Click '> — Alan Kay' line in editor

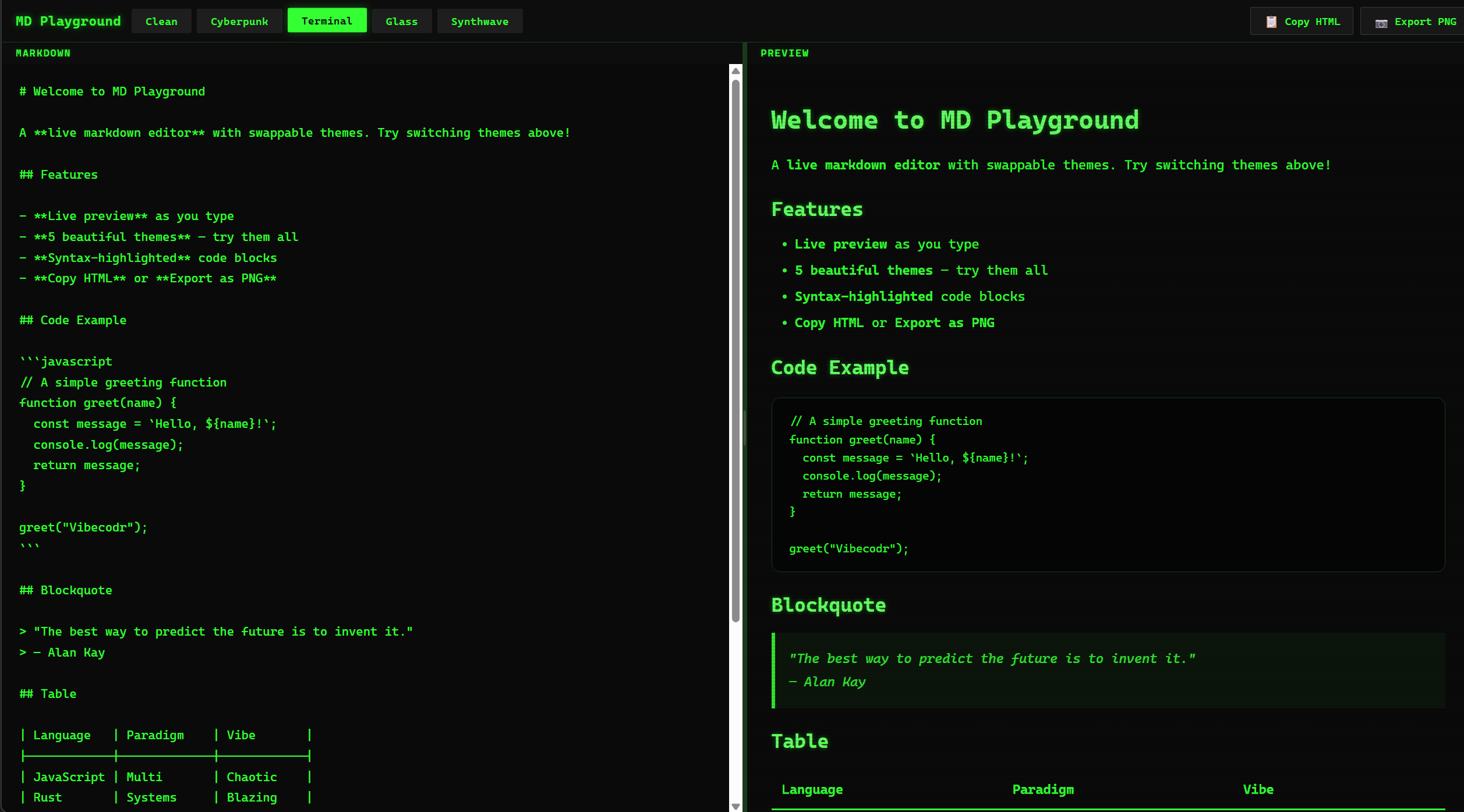62,653
